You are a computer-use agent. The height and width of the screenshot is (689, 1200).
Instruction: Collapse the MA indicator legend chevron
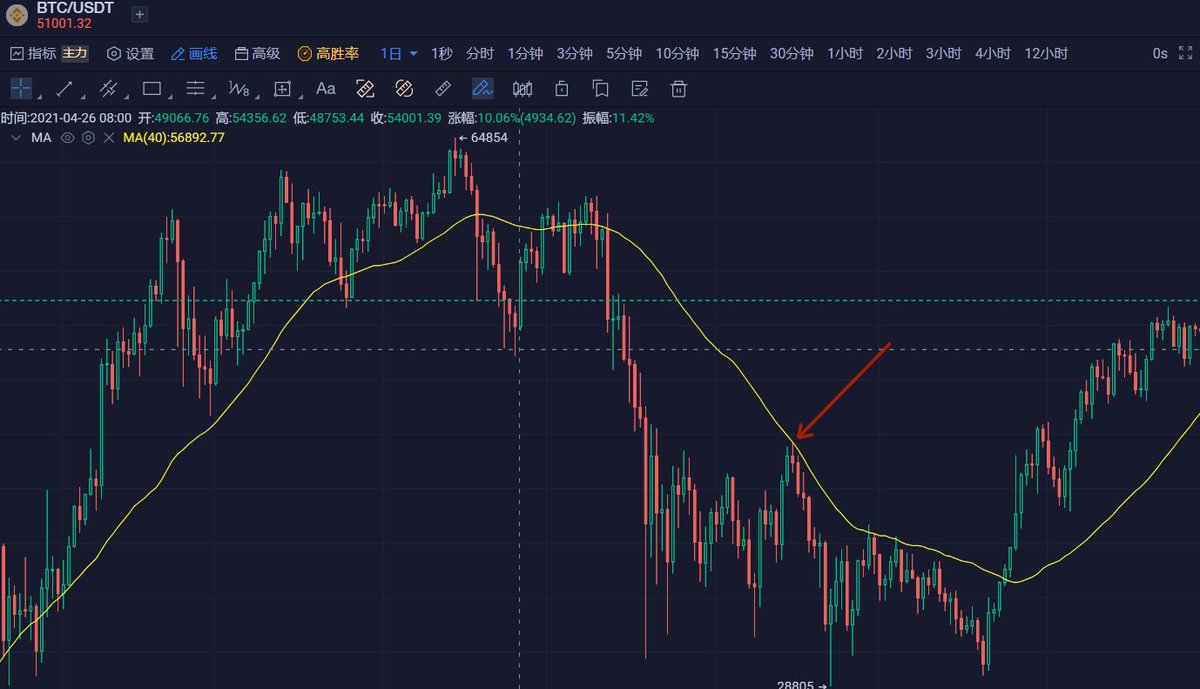click(15, 138)
